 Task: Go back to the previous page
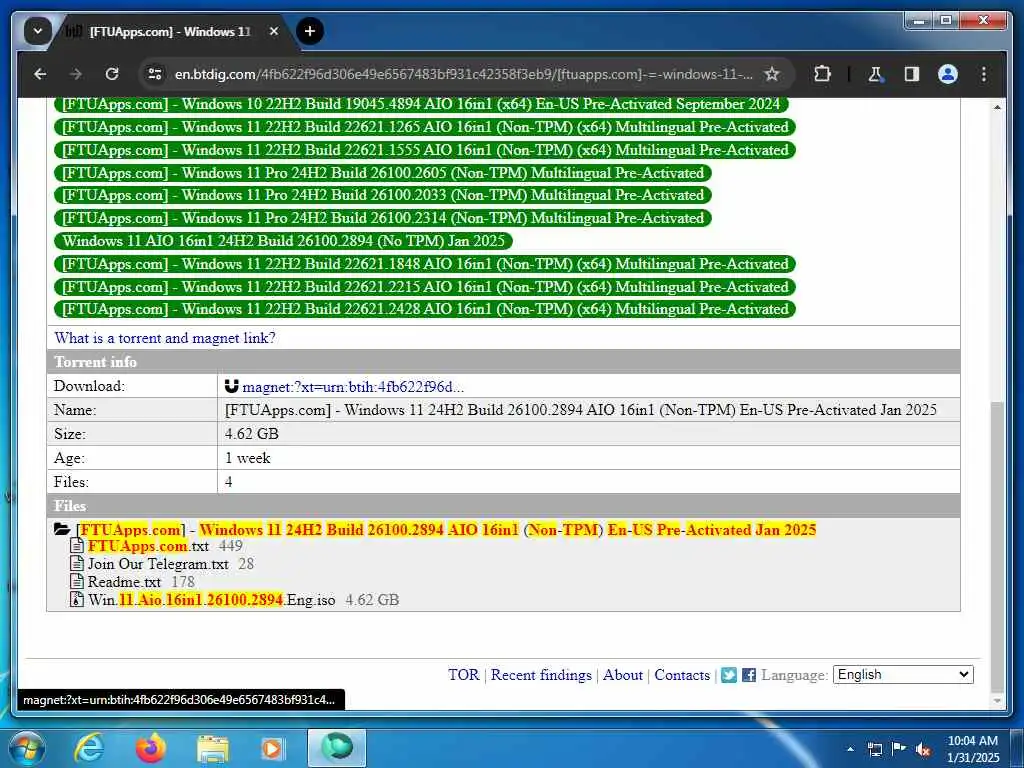(x=40, y=74)
